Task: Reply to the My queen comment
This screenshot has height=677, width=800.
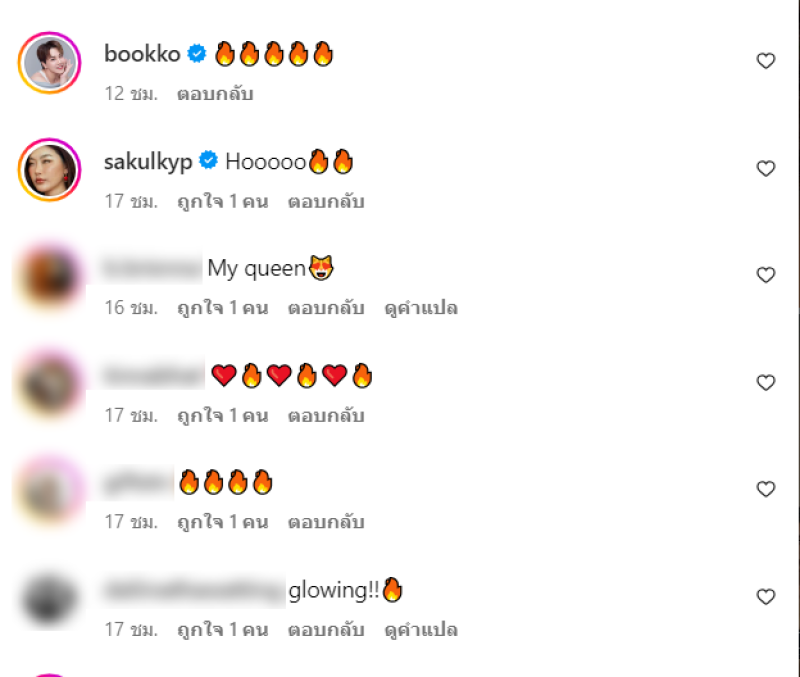Action: click(326, 308)
